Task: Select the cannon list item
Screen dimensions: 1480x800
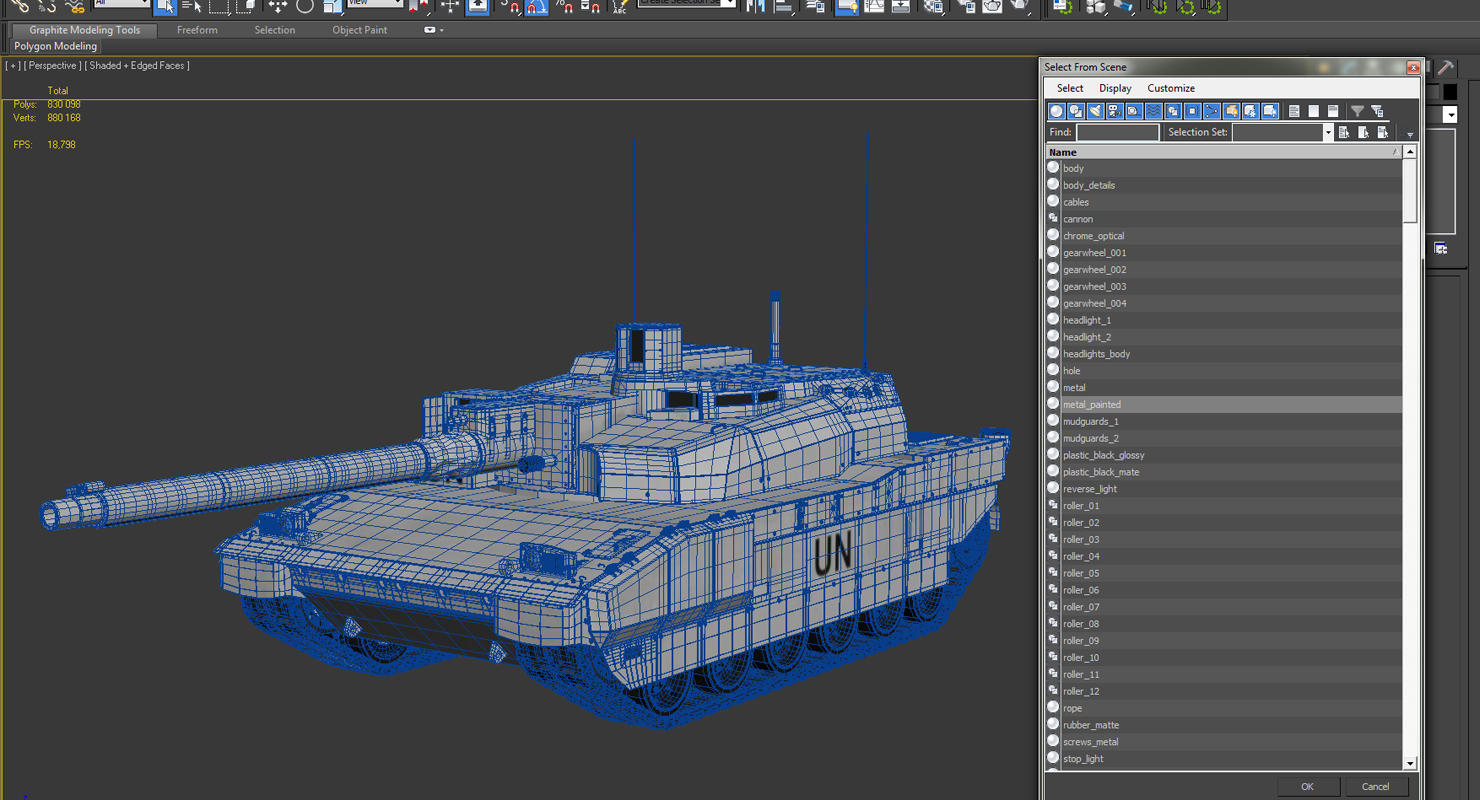Action: point(1223,219)
